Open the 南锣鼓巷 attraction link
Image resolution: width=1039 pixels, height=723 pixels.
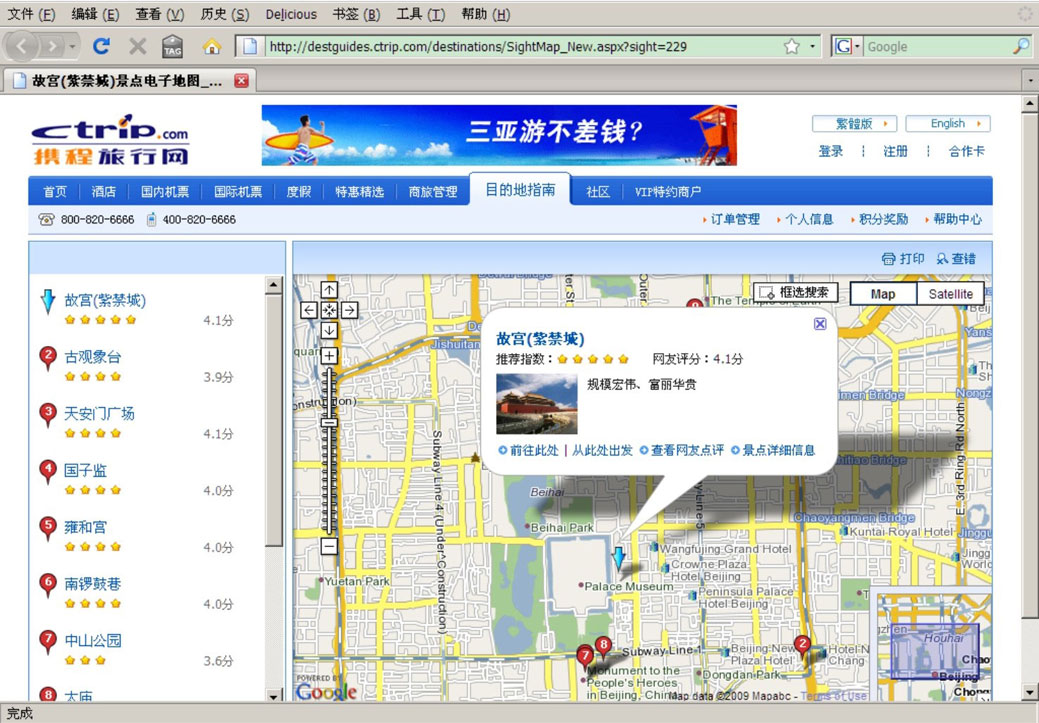[93, 584]
